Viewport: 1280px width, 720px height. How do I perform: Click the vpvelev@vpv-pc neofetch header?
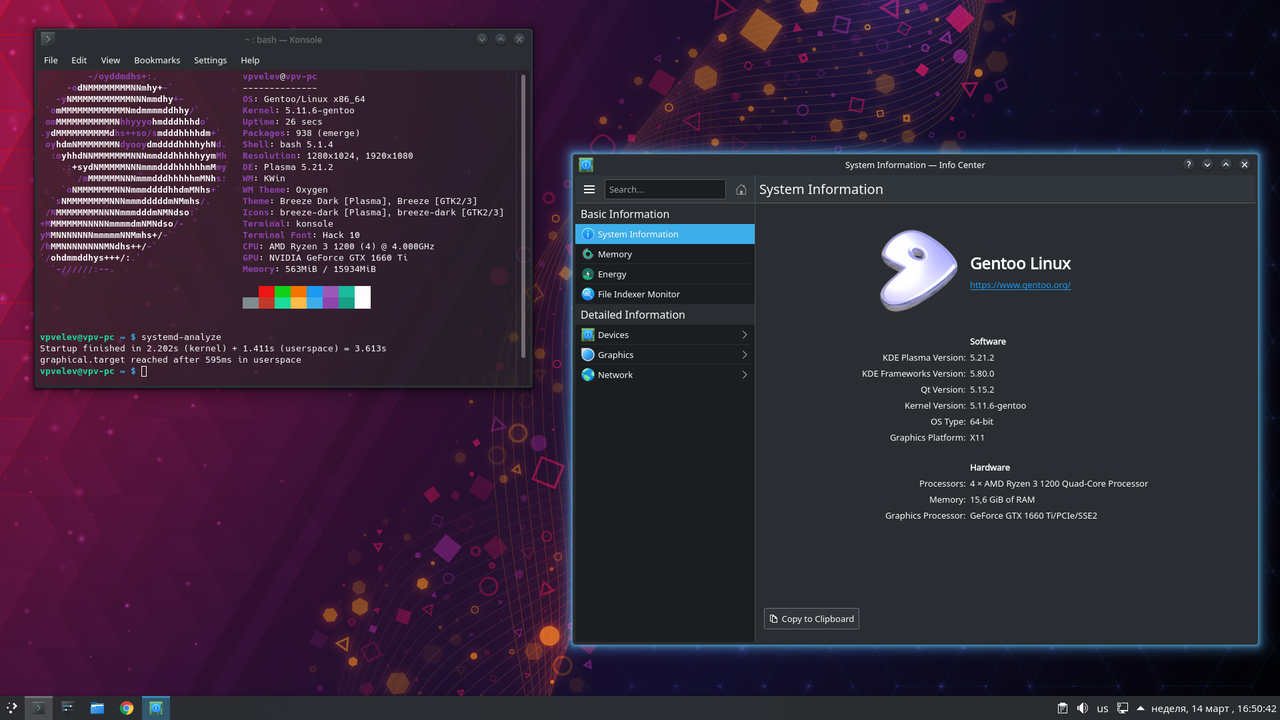pyautogui.click(x=280, y=76)
